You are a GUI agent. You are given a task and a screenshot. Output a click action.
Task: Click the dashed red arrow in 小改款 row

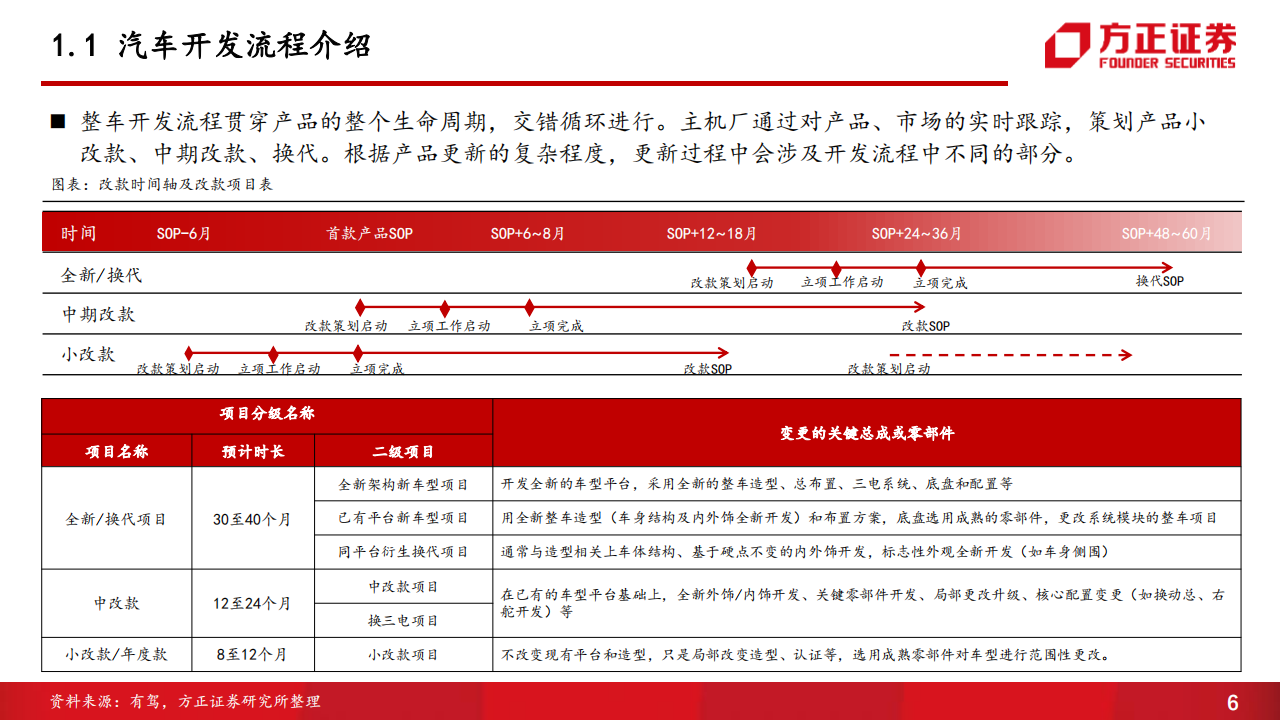pos(1011,354)
